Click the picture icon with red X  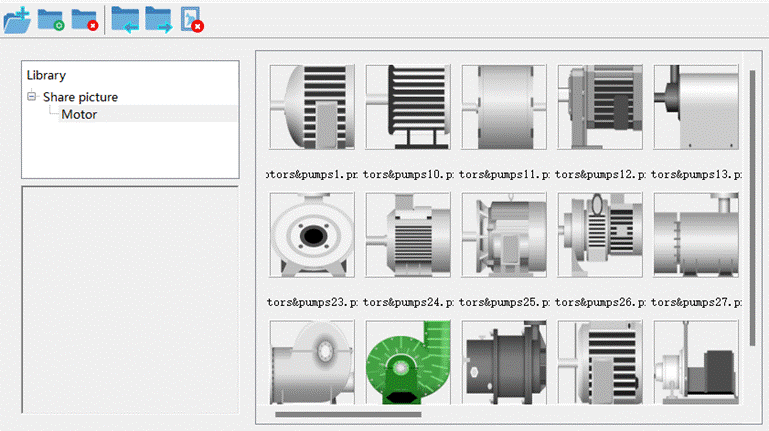[192, 19]
